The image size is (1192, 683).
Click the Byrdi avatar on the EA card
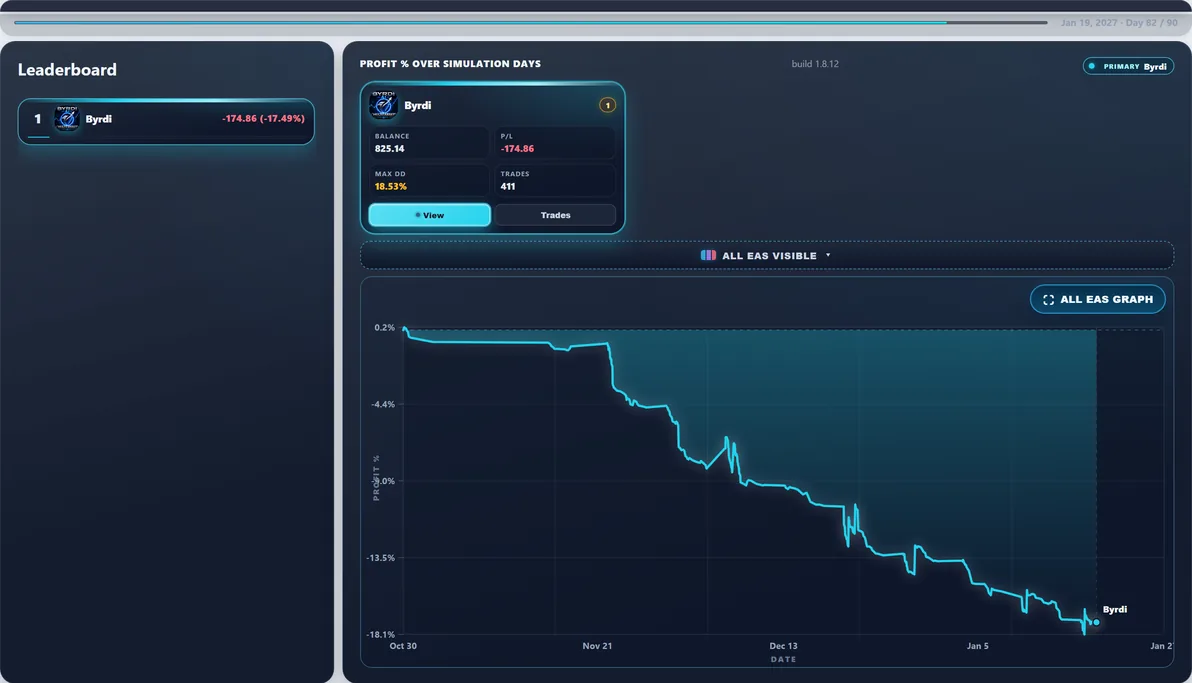click(383, 105)
